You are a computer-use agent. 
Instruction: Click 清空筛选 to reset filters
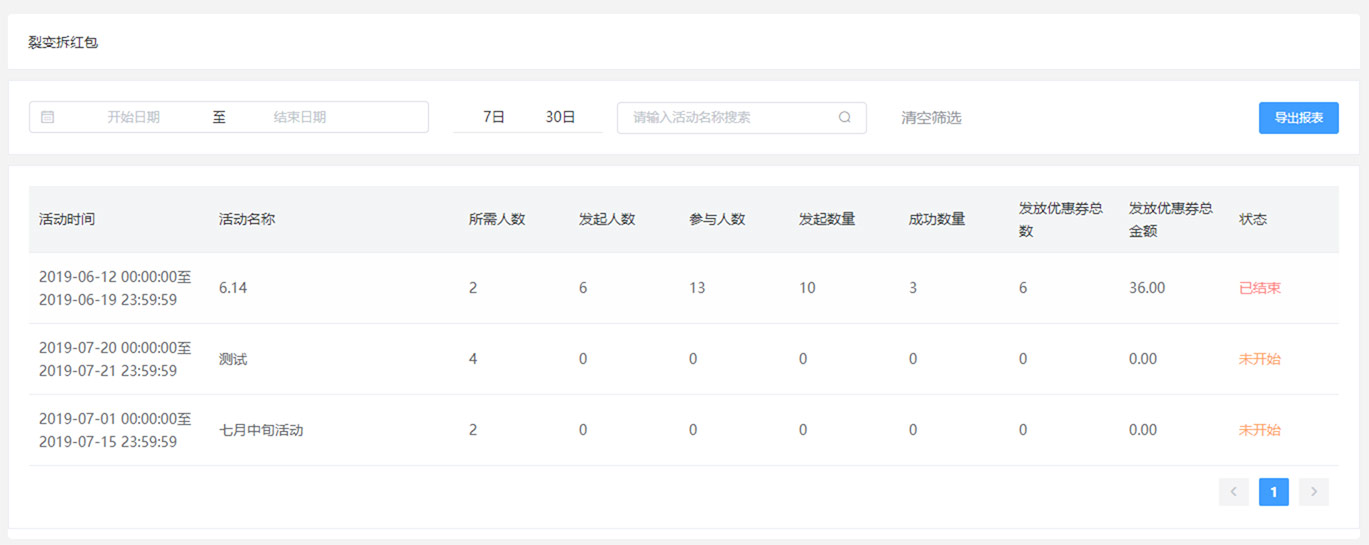click(931, 118)
